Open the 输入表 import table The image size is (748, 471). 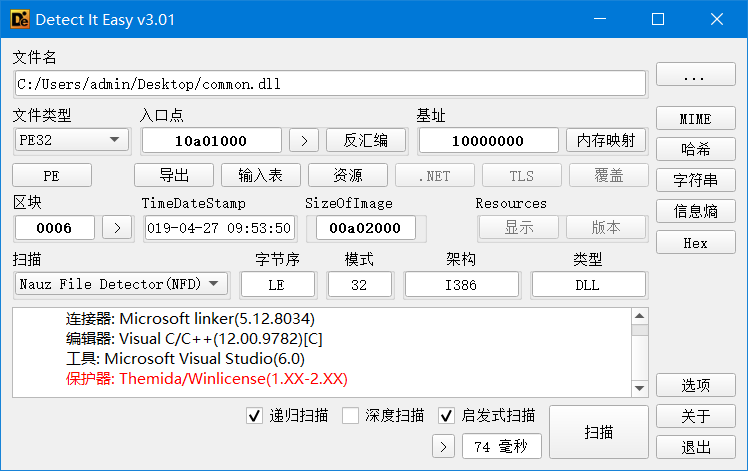click(x=261, y=175)
